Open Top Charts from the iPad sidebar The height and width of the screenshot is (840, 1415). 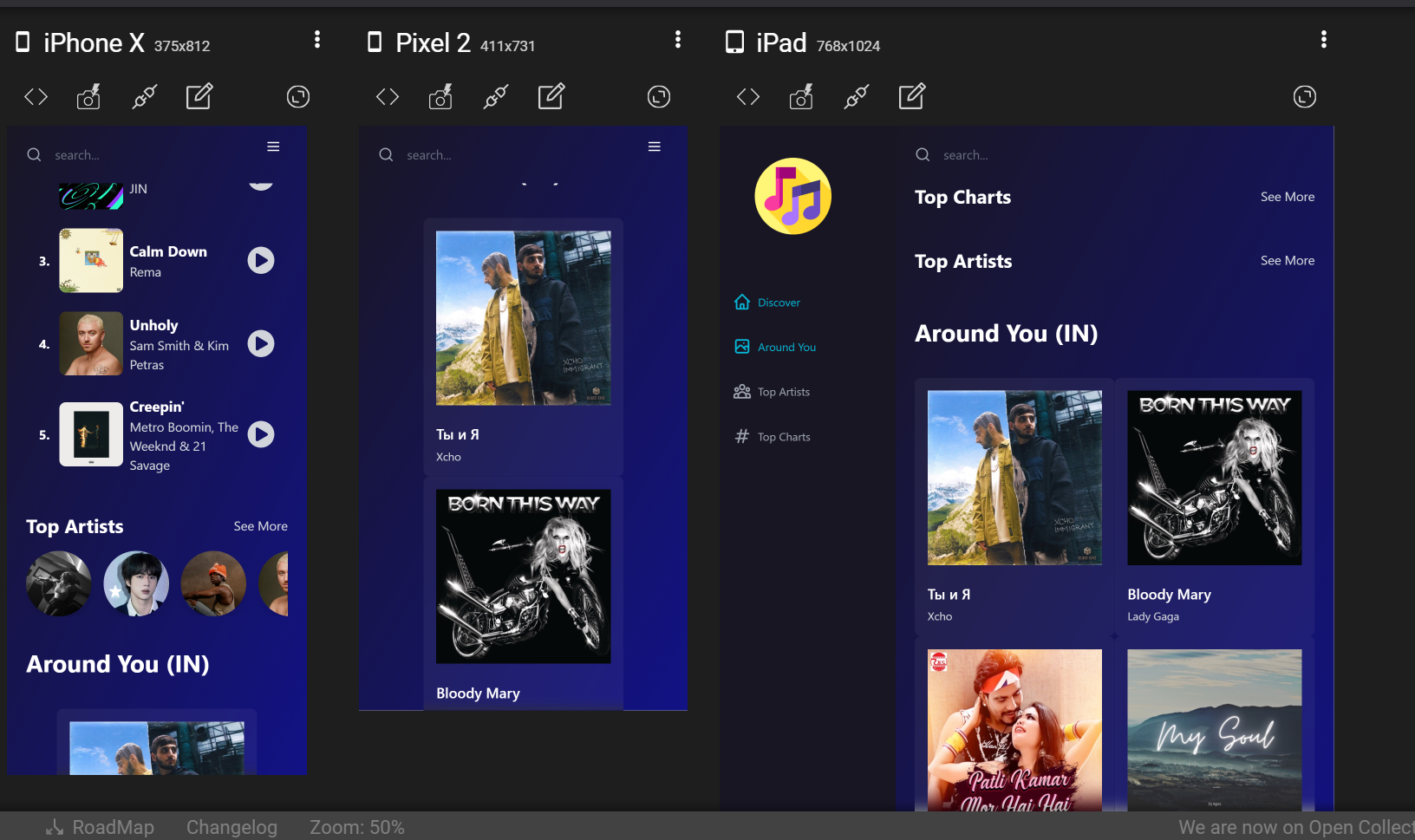[x=783, y=436]
